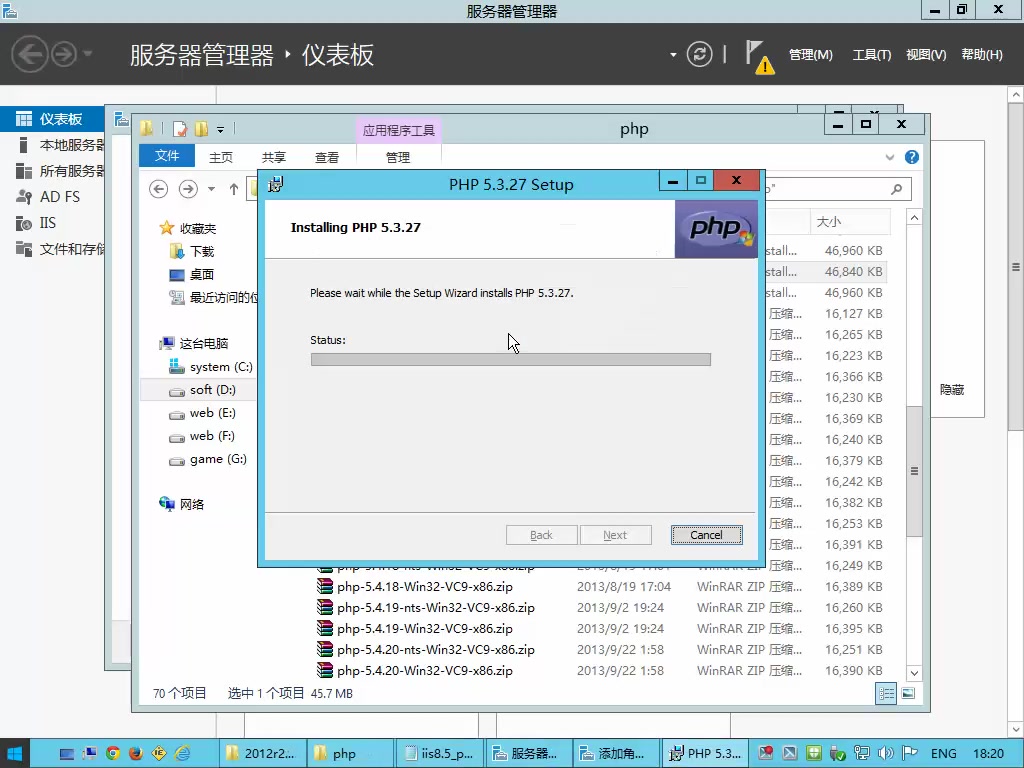1024x768 pixels.
Task: Switch Explorer to details view
Action: pyautogui.click(x=886, y=694)
